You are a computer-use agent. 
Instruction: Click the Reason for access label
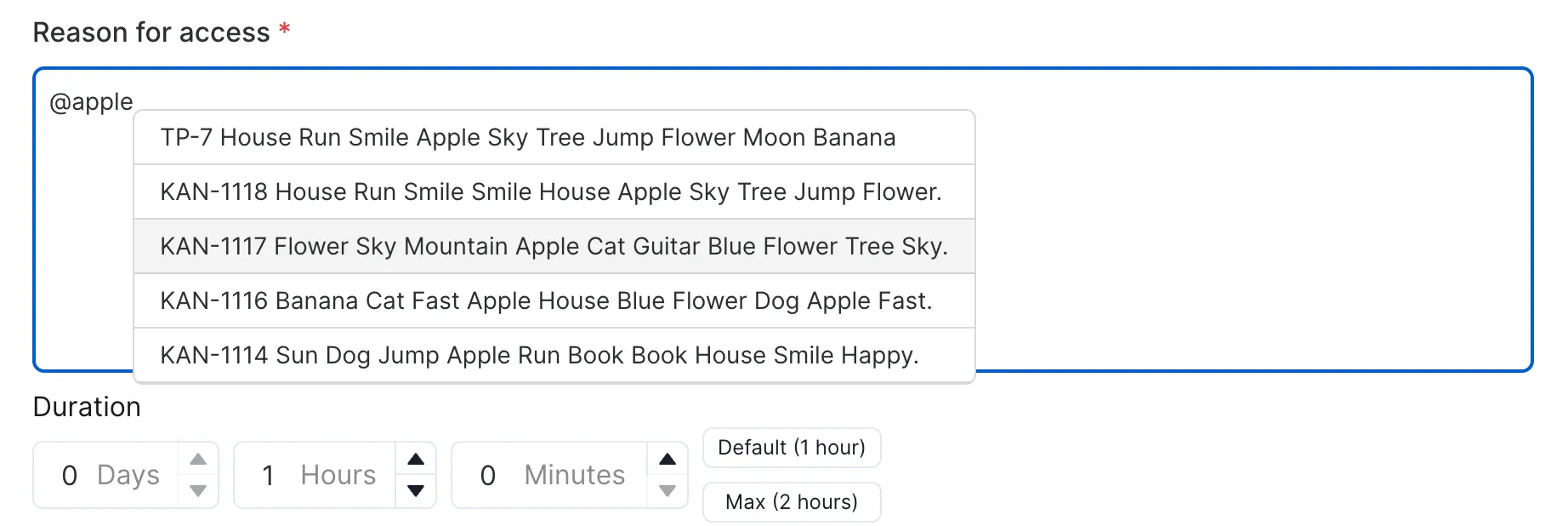[x=151, y=32]
